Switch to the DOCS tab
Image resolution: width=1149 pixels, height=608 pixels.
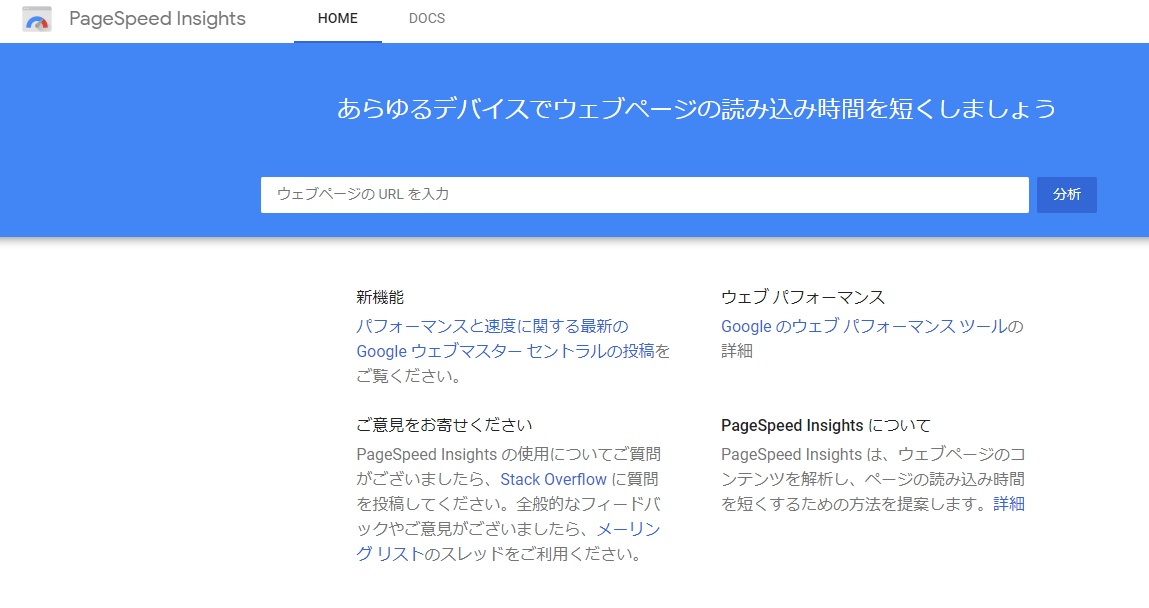click(426, 19)
